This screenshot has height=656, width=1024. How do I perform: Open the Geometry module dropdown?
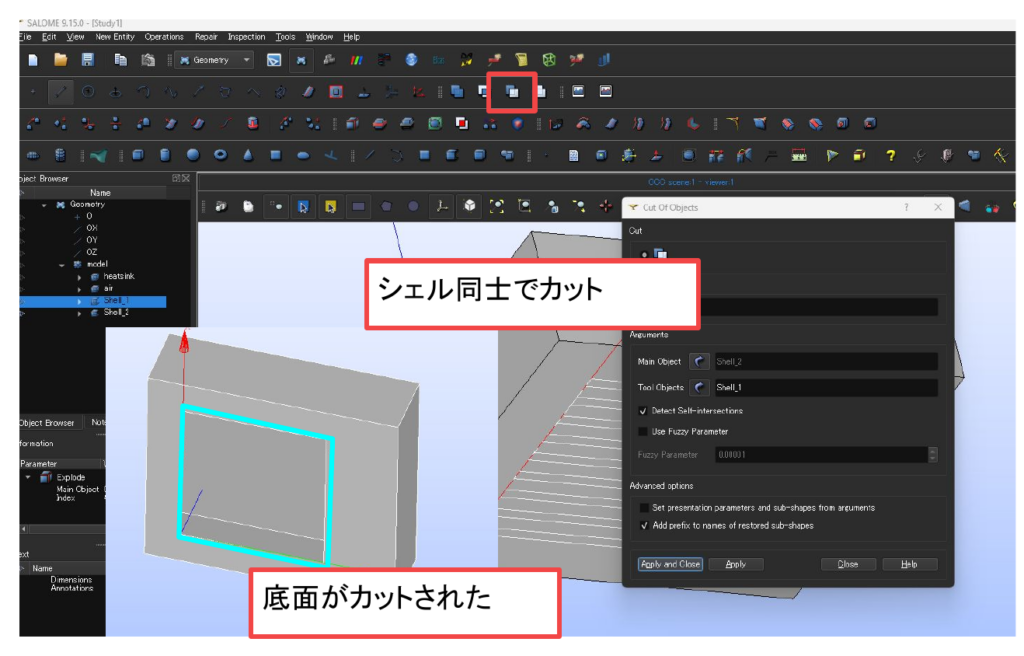tap(247, 60)
